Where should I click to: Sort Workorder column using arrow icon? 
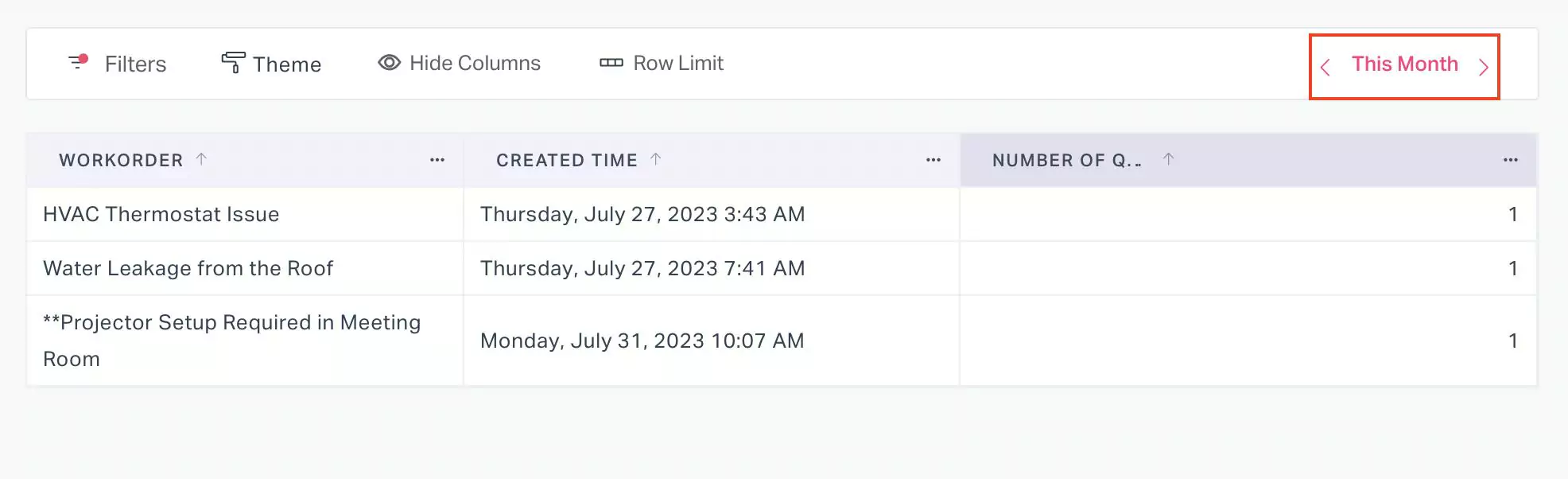click(201, 159)
